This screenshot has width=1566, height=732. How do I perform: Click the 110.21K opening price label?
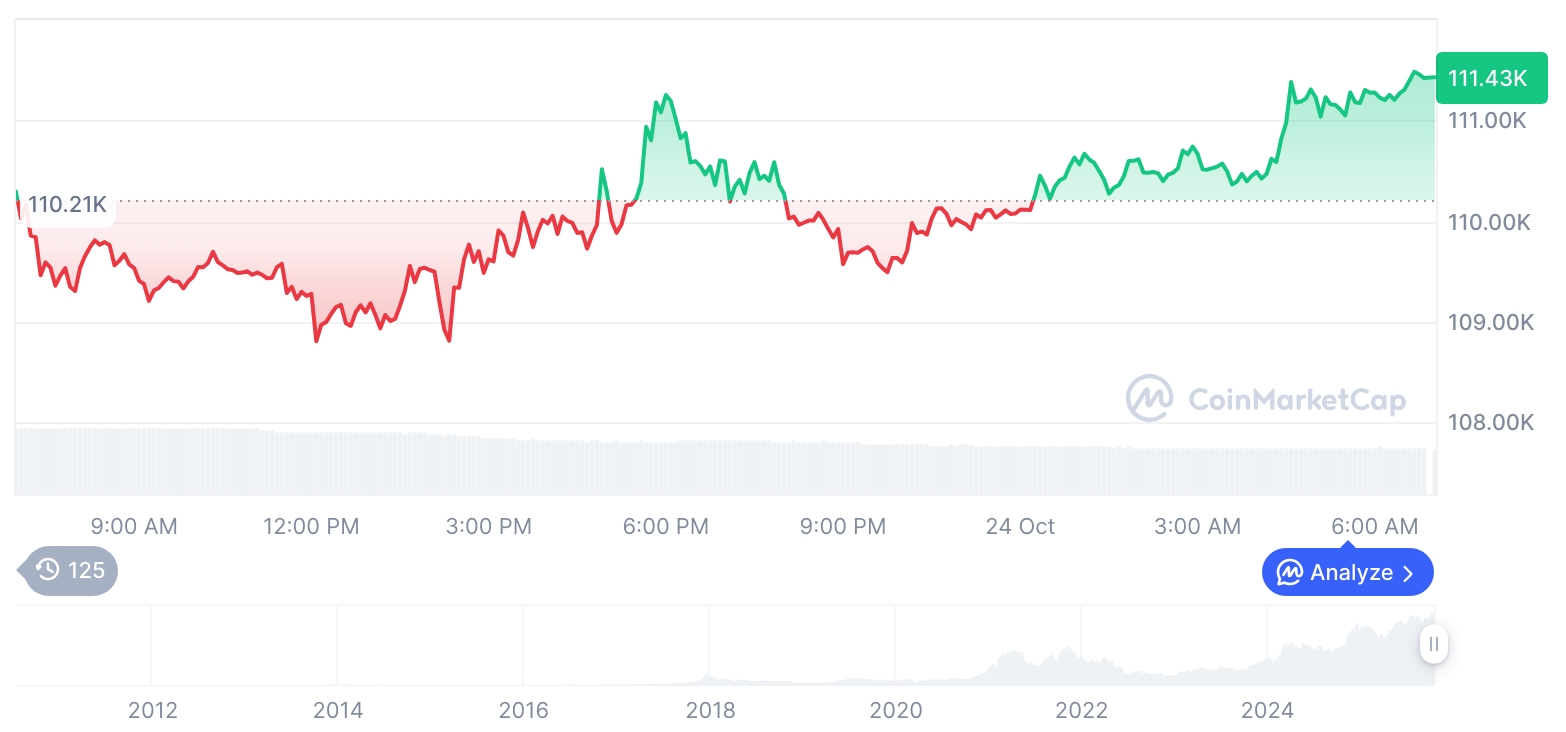pyautogui.click(x=67, y=205)
